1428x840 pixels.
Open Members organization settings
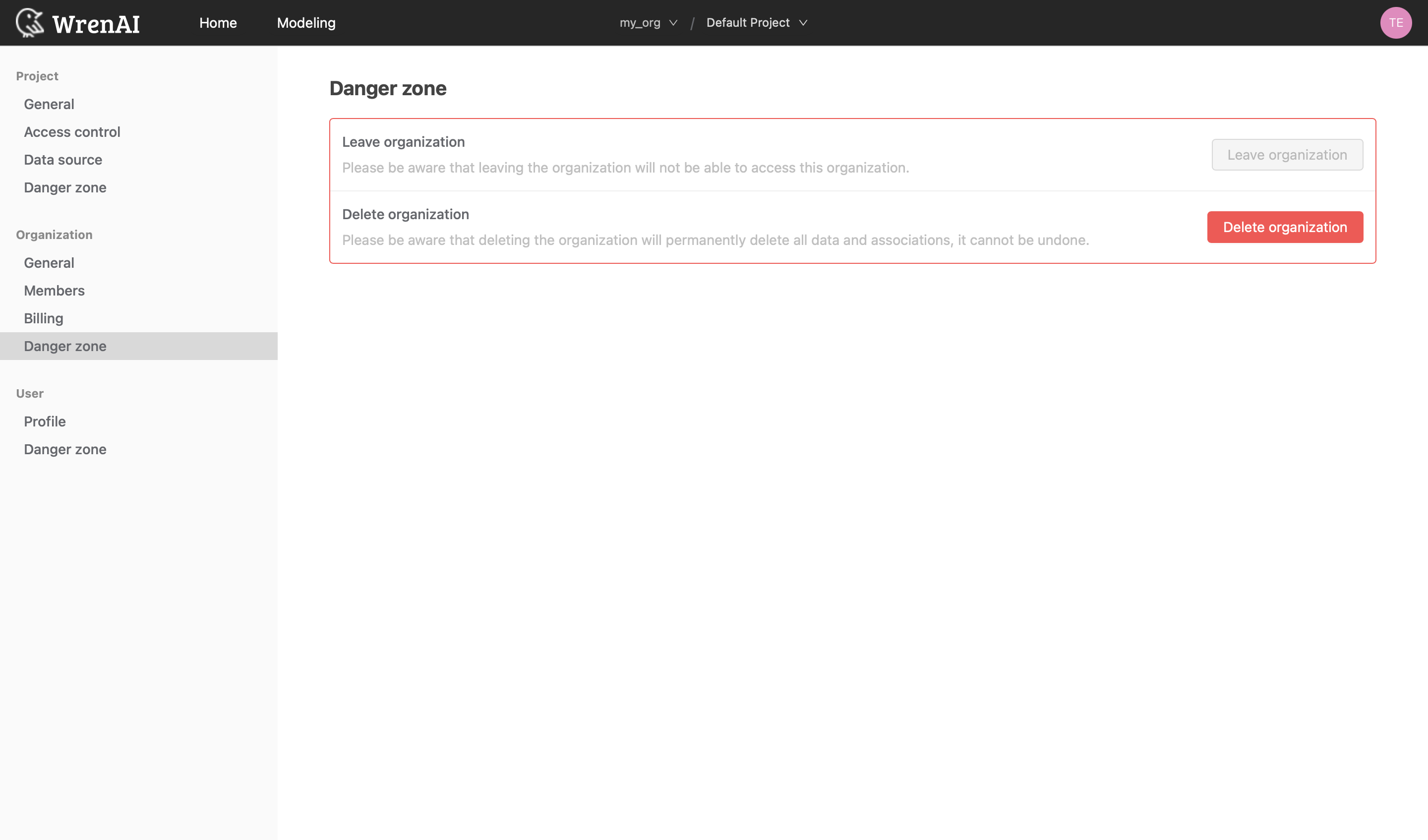pyautogui.click(x=54, y=290)
